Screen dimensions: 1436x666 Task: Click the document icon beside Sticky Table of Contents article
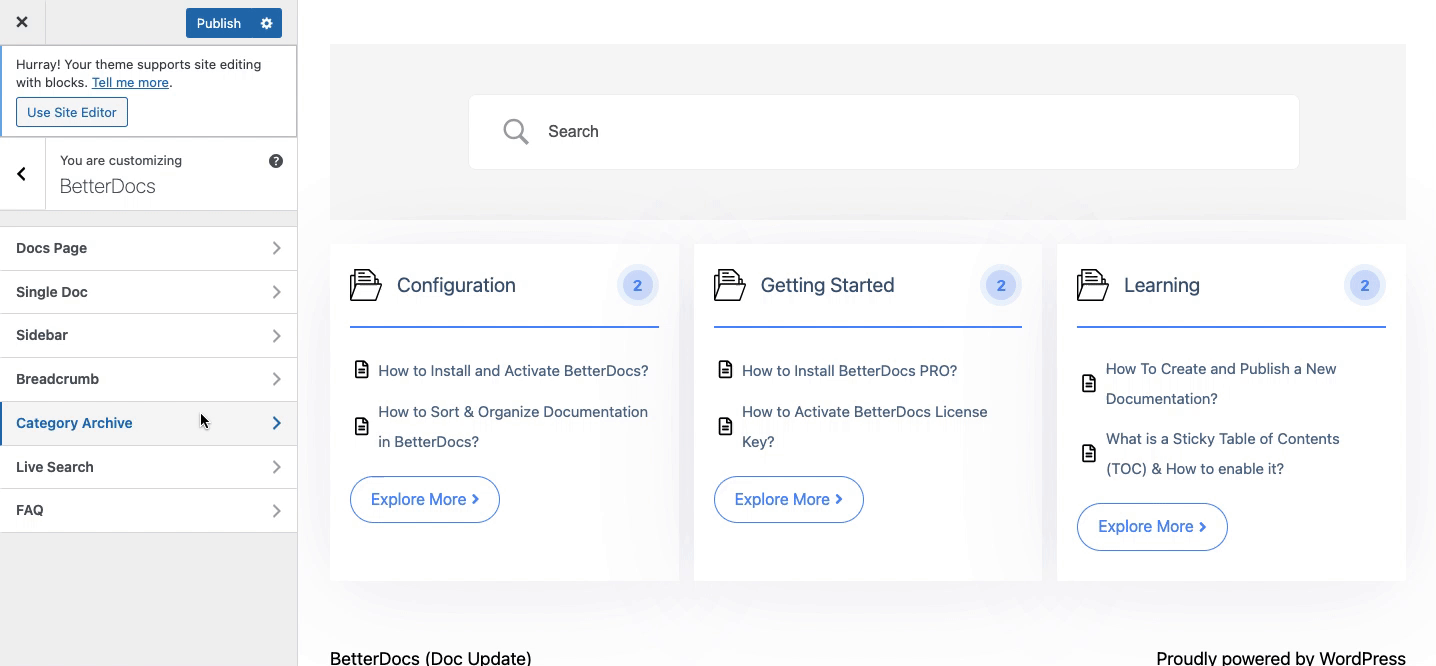(x=1088, y=453)
